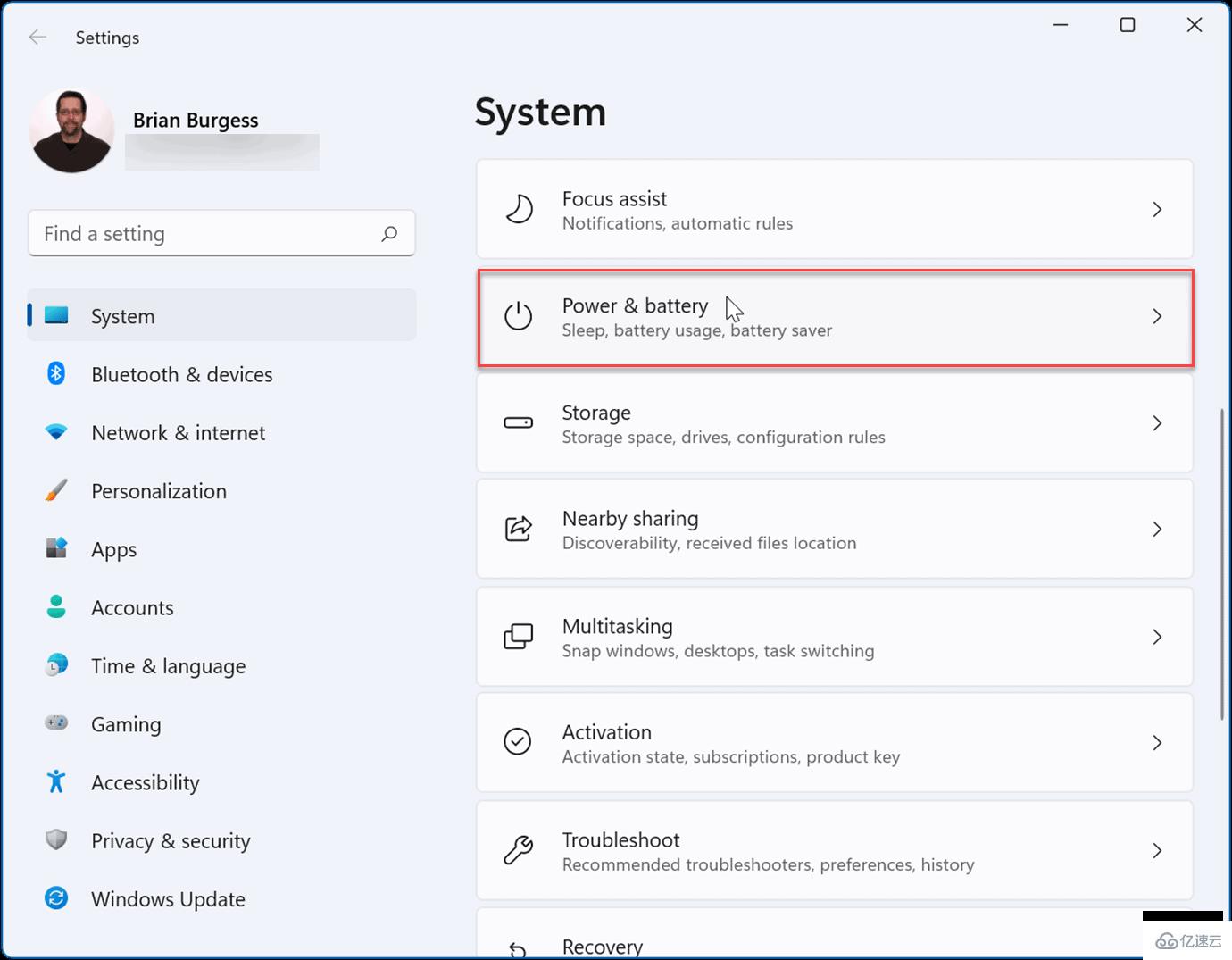
Task: Click the Brian Burgess account name
Action: pyautogui.click(x=196, y=120)
